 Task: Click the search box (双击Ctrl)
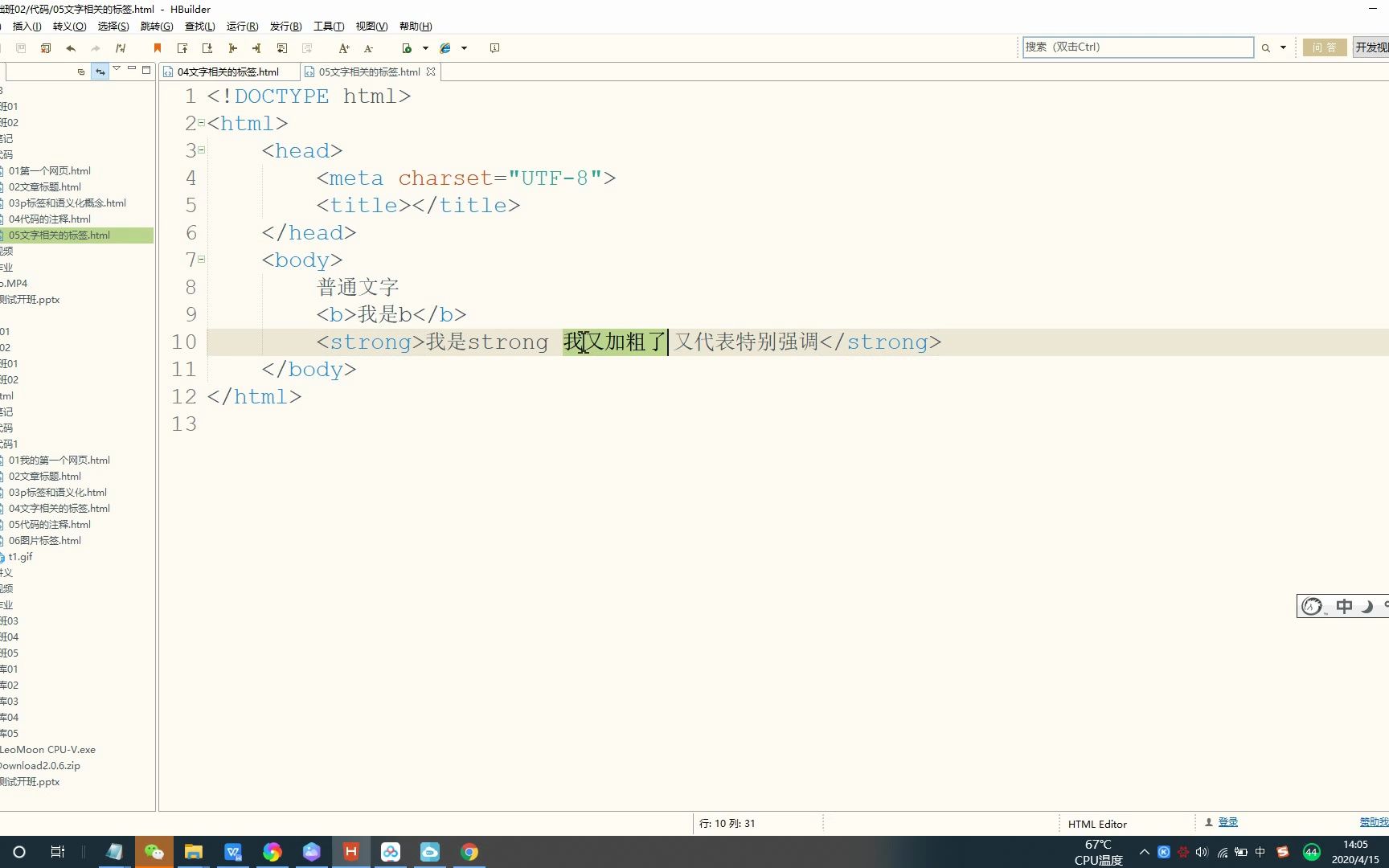tap(1137, 47)
